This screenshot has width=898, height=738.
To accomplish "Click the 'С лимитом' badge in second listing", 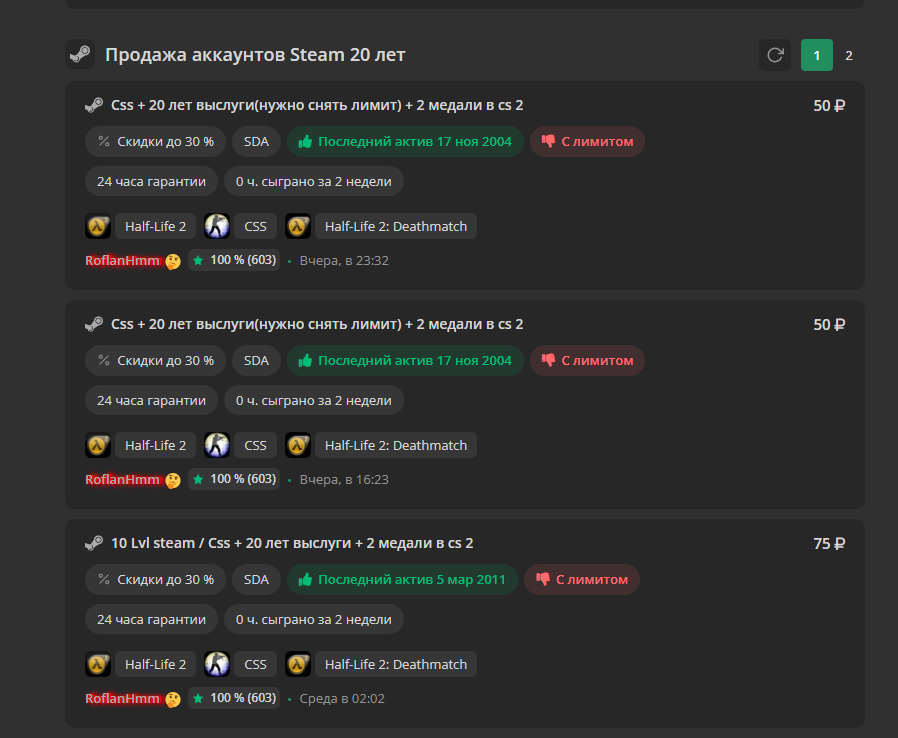I will click(x=587, y=361).
